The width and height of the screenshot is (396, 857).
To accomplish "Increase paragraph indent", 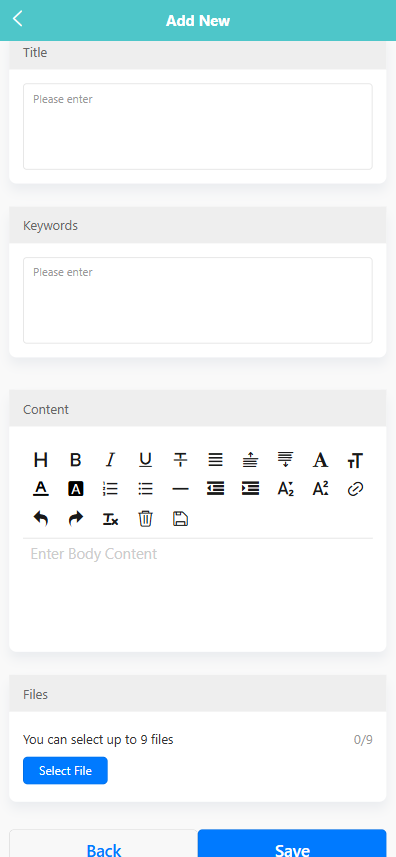I will [250, 489].
